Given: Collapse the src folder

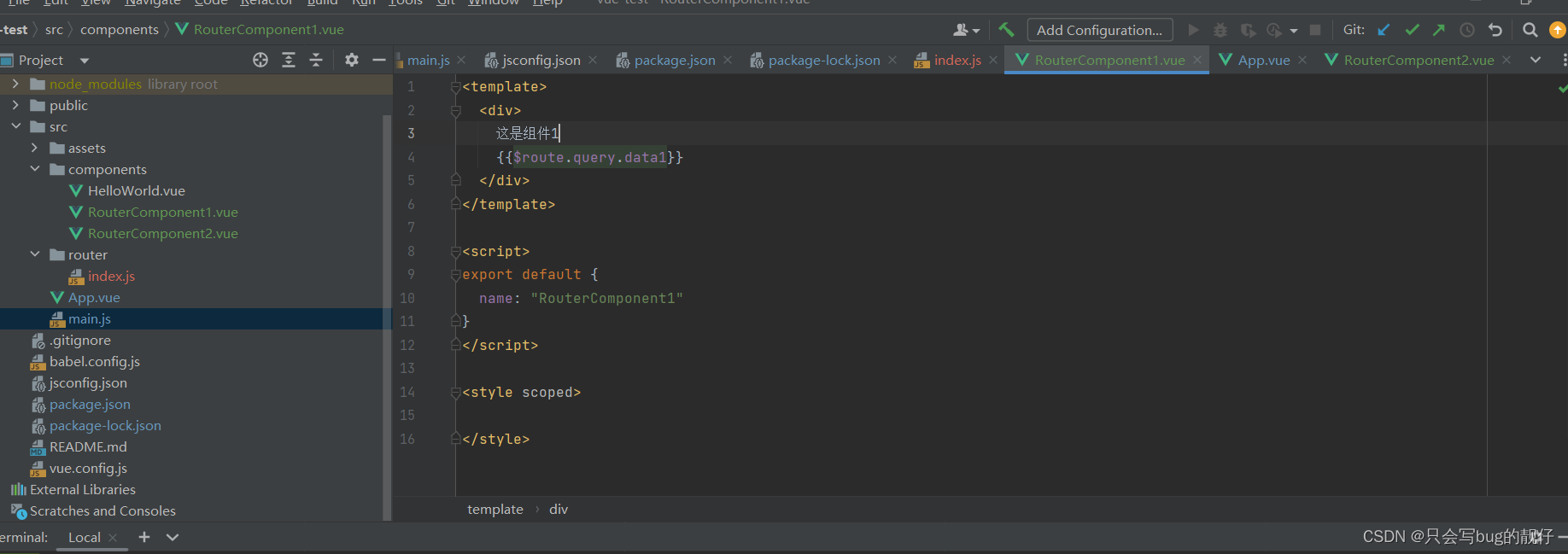Looking at the screenshot, I should 15,126.
